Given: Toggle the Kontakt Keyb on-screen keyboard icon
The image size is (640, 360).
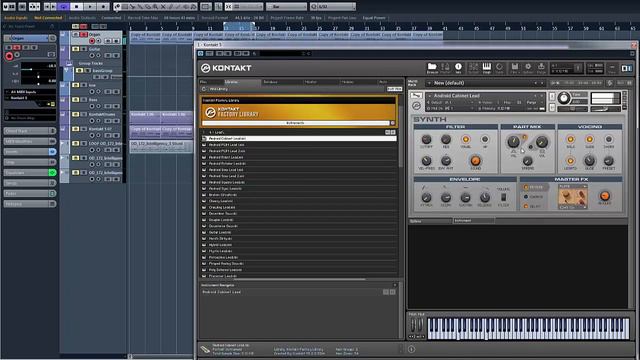Looking at the screenshot, I should pyautogui.click(x=487, y=67).
